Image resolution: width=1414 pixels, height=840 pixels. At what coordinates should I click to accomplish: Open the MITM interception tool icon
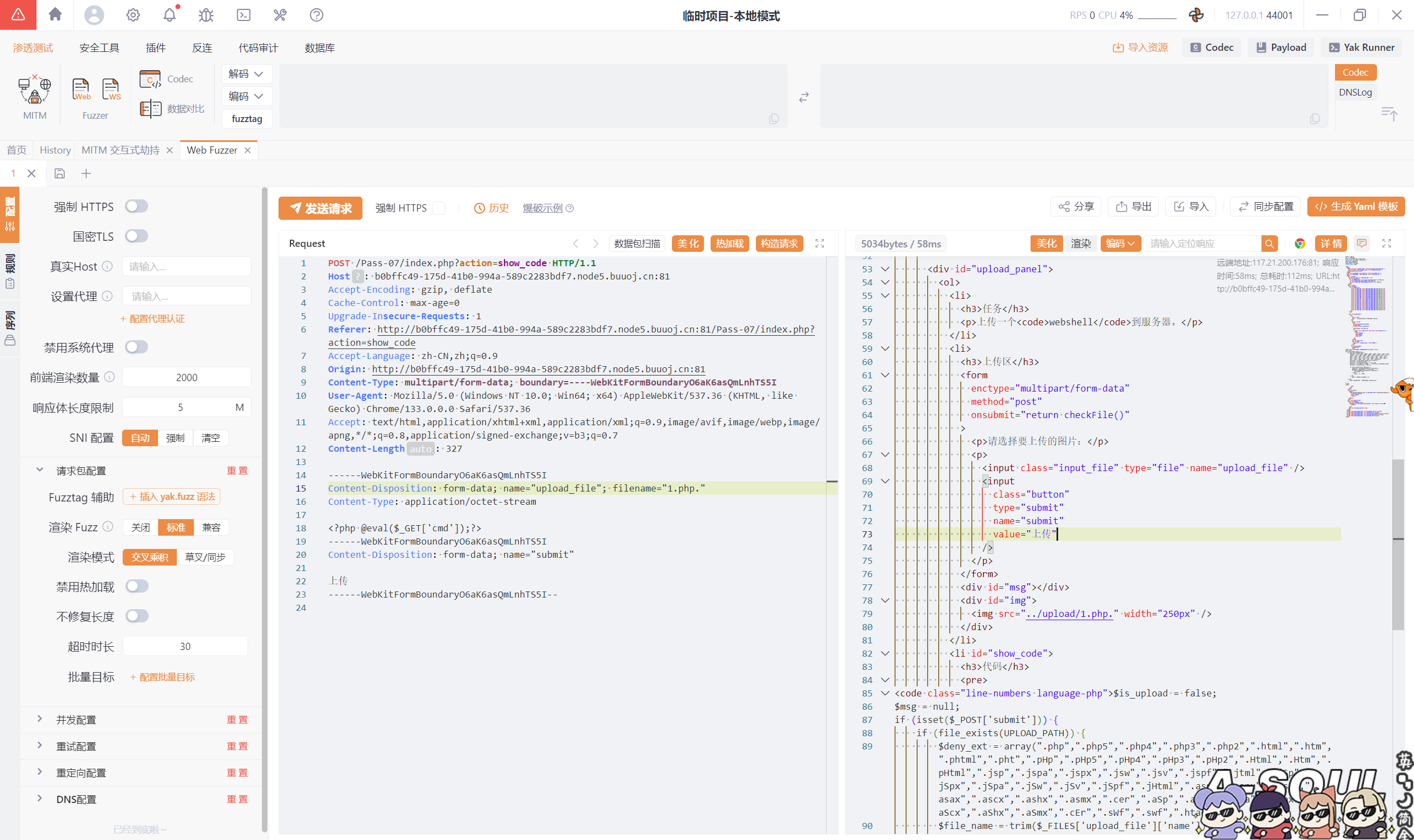click(x=35, y=91)
